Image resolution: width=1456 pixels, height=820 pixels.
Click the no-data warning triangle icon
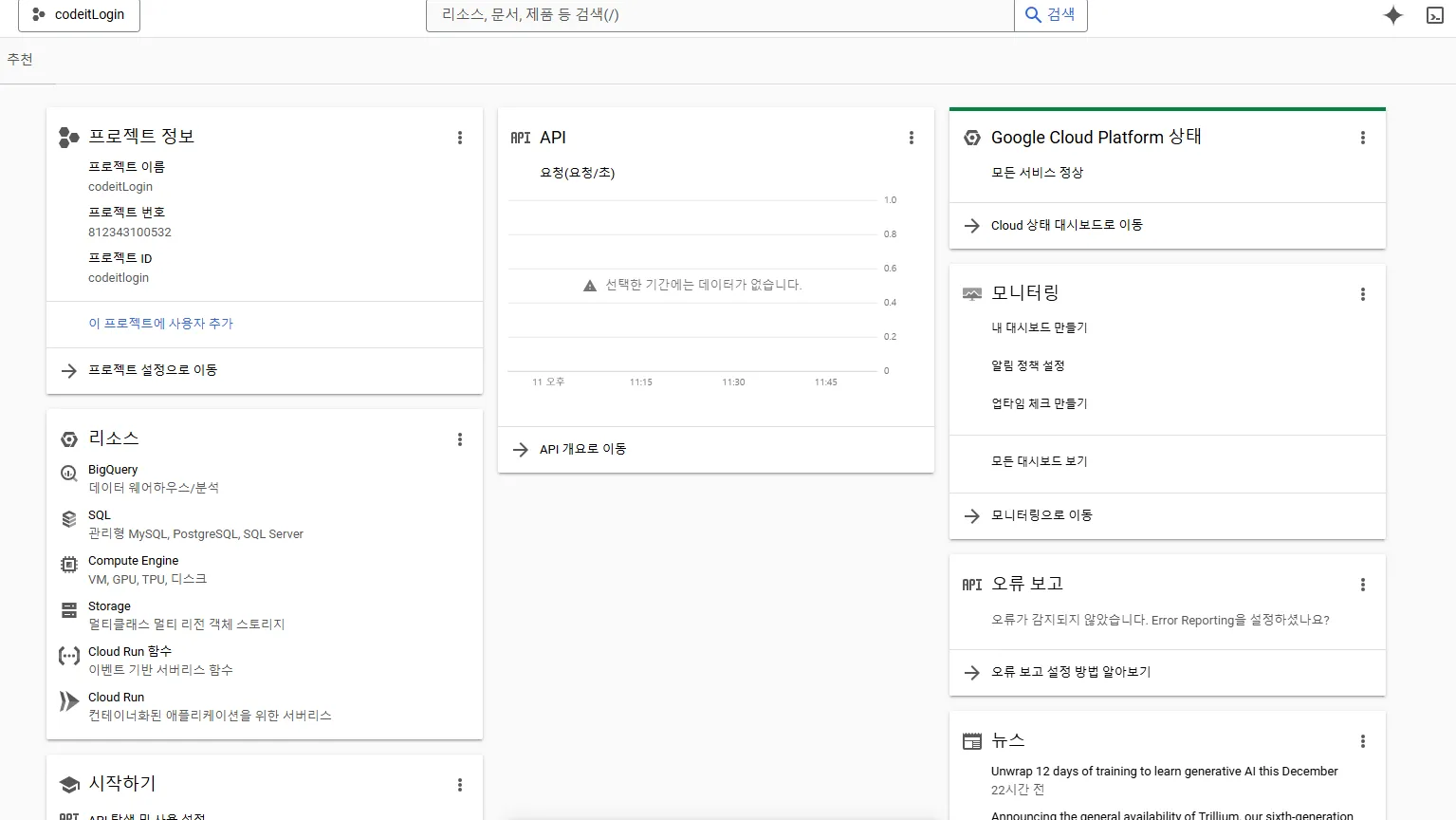pyautogui.click(x=590, y=286)
